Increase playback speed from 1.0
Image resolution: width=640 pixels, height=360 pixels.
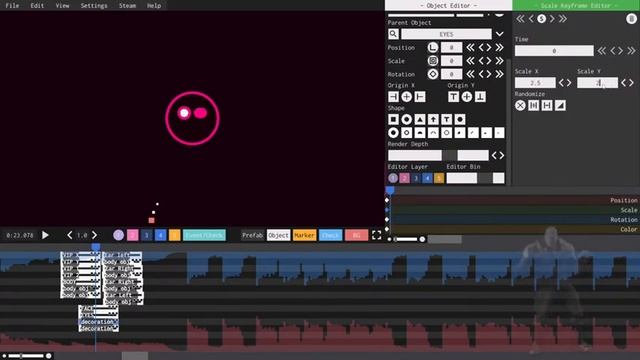(x=94, y=235)
